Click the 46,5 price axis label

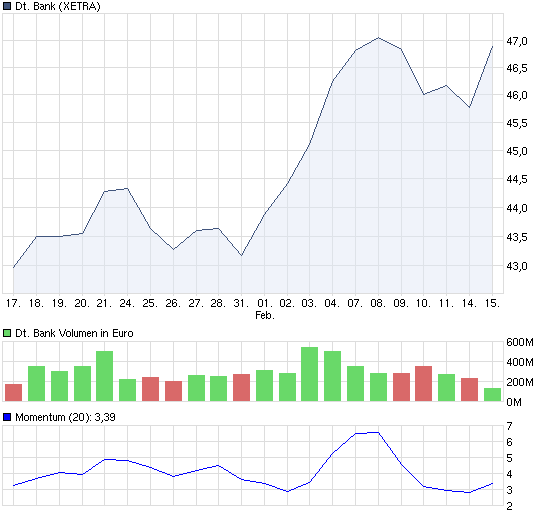(x=517, y=68)
